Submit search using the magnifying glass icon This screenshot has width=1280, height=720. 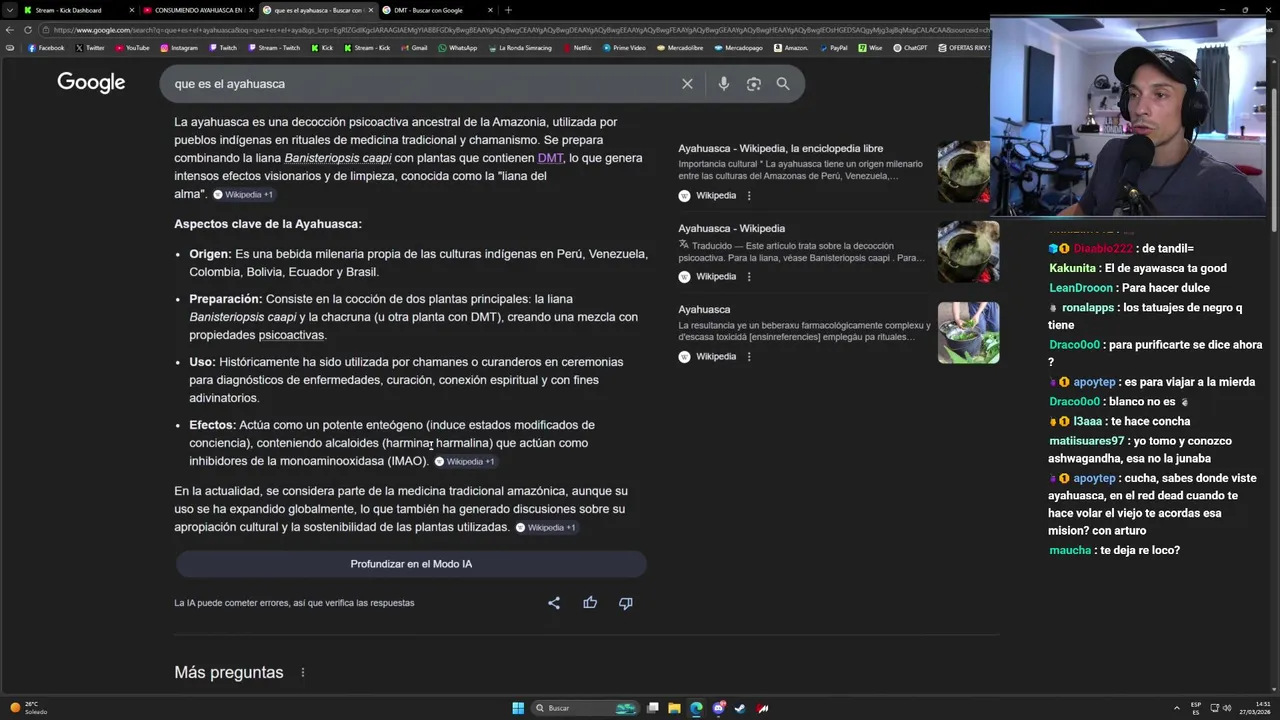pos(783,84)
